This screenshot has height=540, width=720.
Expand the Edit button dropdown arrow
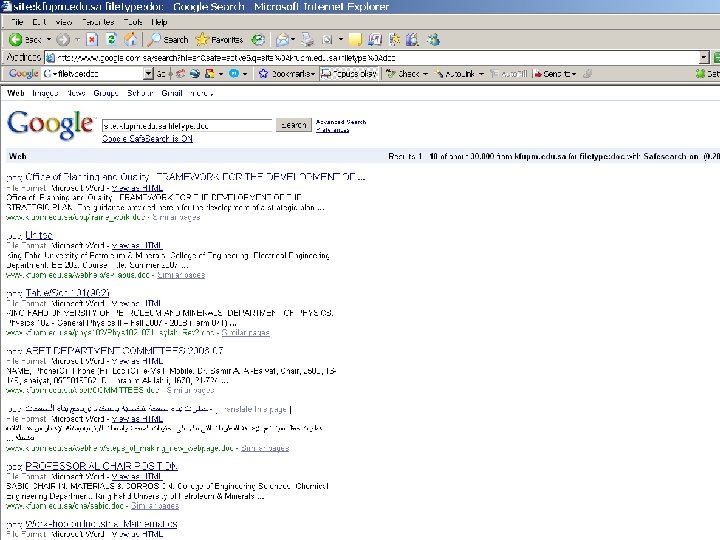(340, 40)
